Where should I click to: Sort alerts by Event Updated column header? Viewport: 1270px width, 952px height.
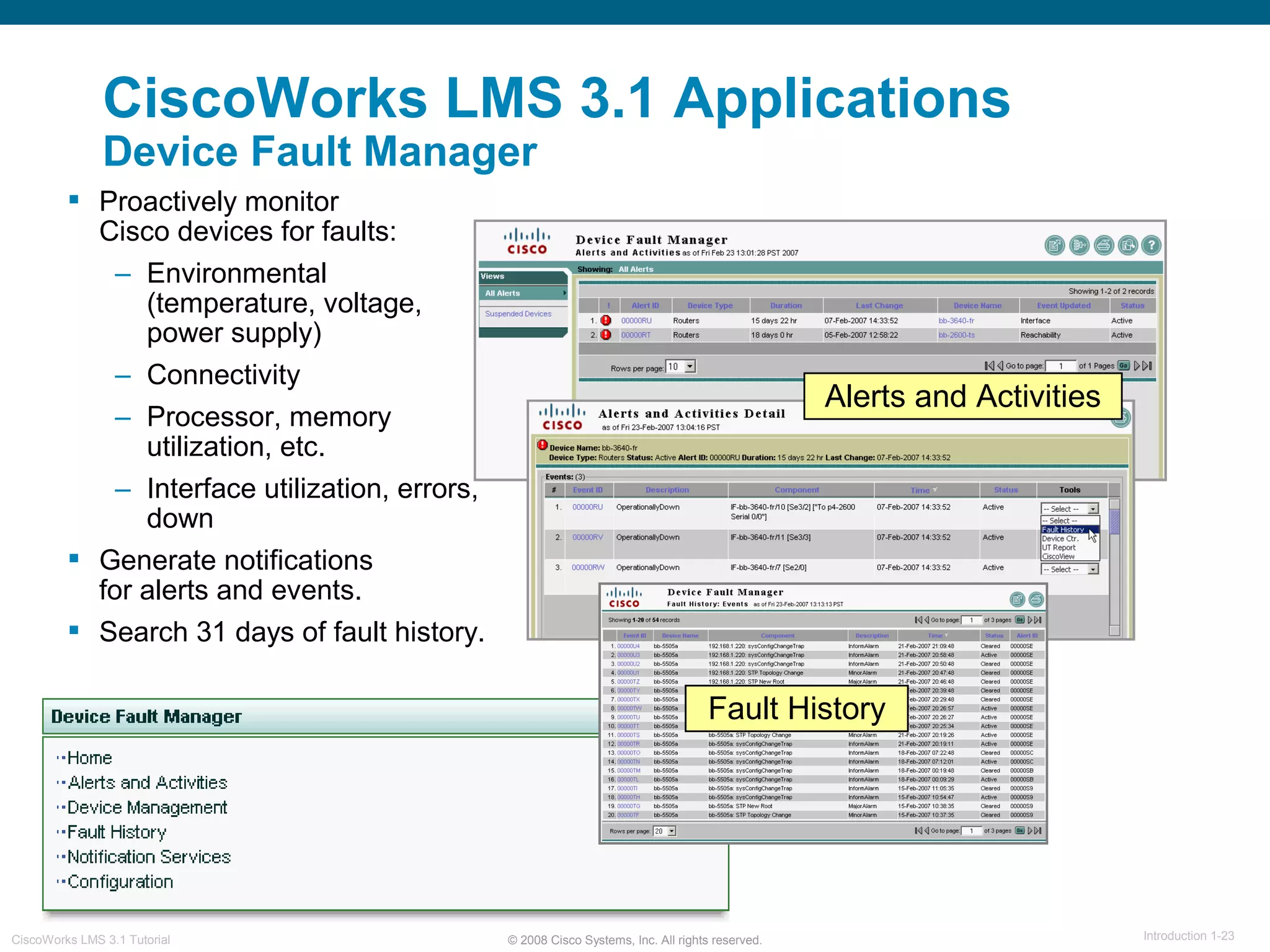click(1064, 306)
